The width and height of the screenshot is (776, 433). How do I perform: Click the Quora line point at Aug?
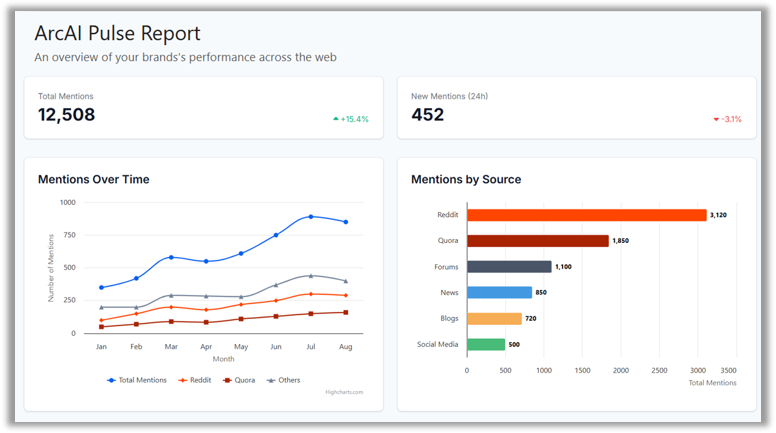pyautogui.click(x=346, y=313)
